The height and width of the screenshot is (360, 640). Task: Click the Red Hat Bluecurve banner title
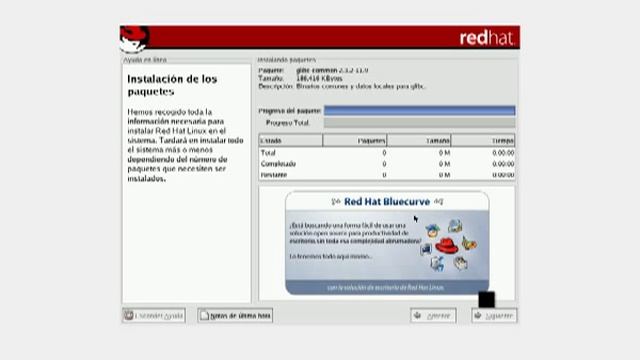coord(387,202)
